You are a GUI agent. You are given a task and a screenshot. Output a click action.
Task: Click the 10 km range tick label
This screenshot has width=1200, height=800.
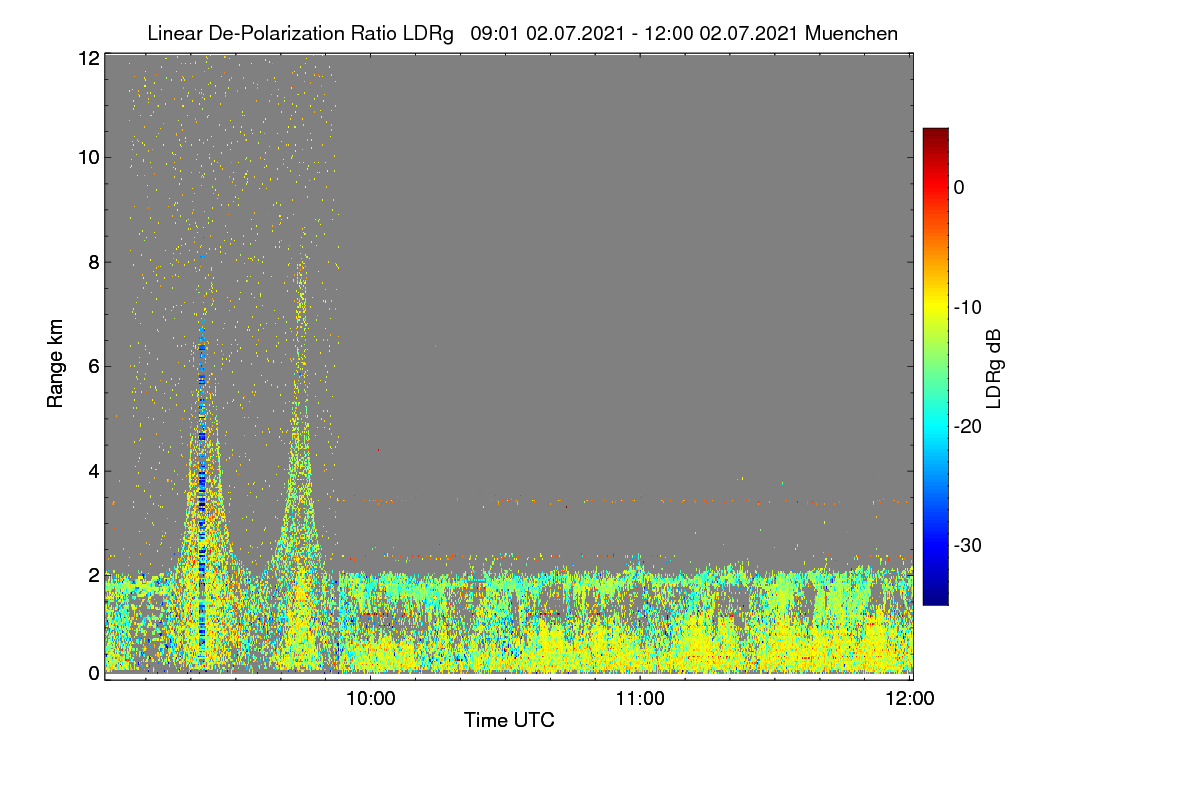point(88,157)
